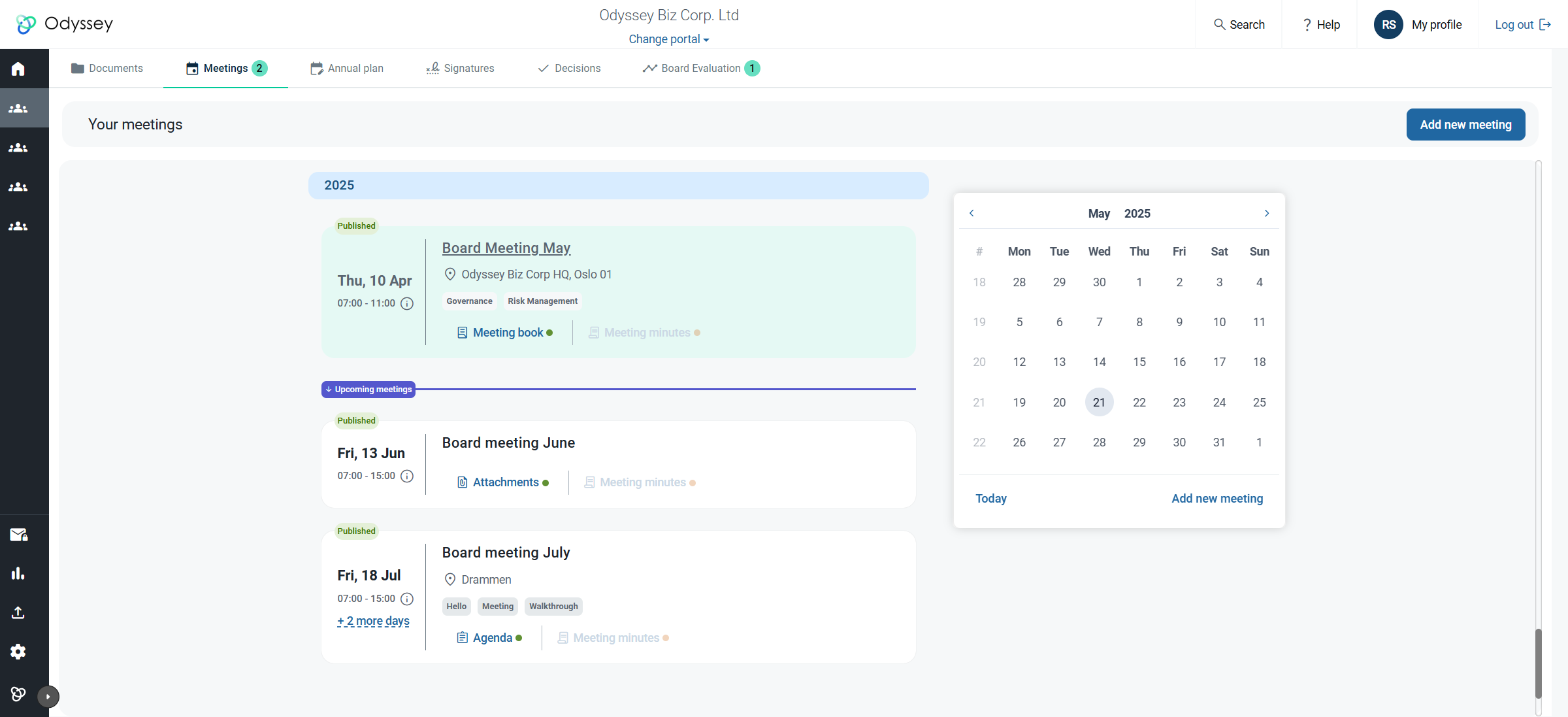This screenshot has width=1568, height=717.
Task: Open the bar chart statistics icon
Action: pos(18,574)
